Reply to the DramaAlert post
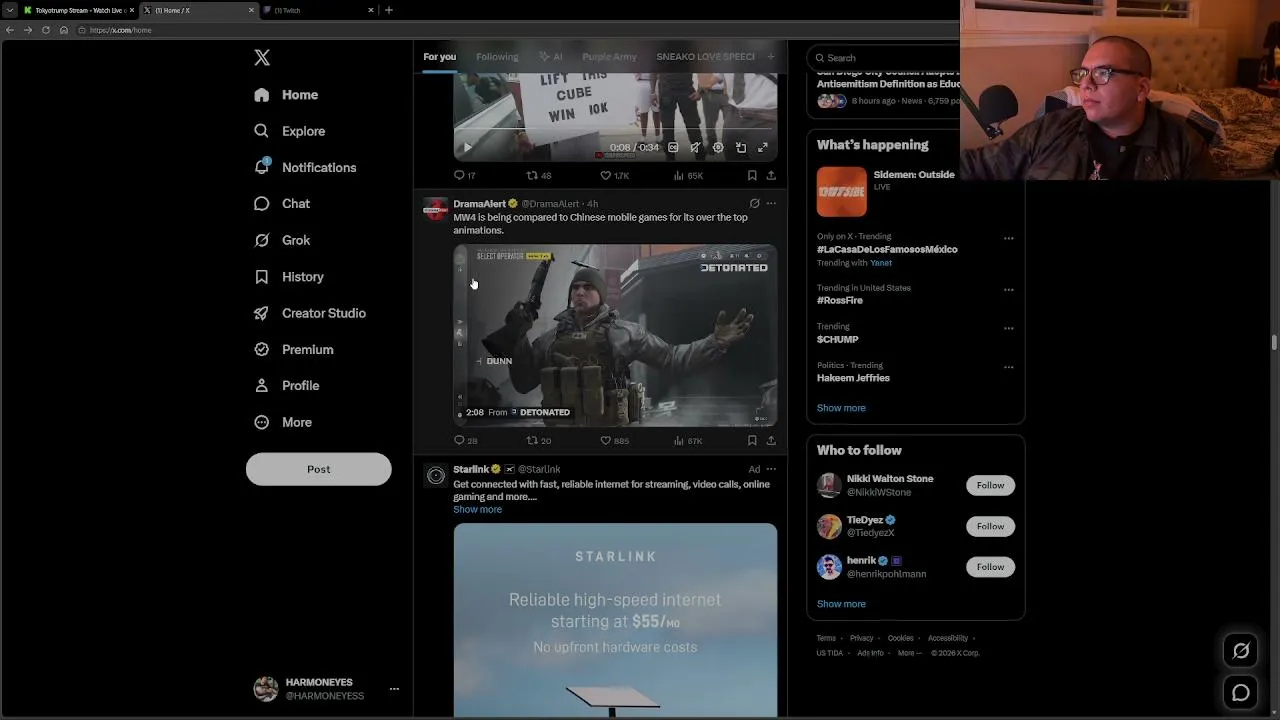Image resolution: width=1280 pixels, height=720 pixels. 466,440
